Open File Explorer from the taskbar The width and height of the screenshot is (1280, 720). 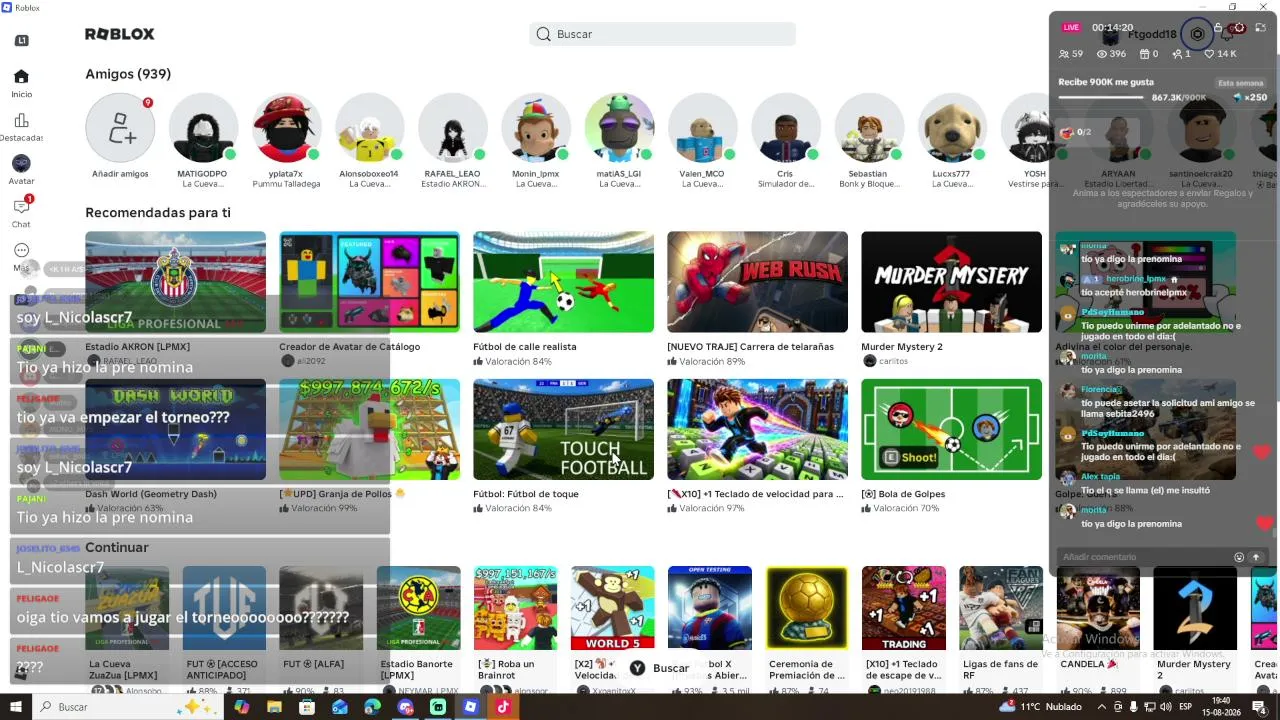pyautogui.click(x=274, y=707)
